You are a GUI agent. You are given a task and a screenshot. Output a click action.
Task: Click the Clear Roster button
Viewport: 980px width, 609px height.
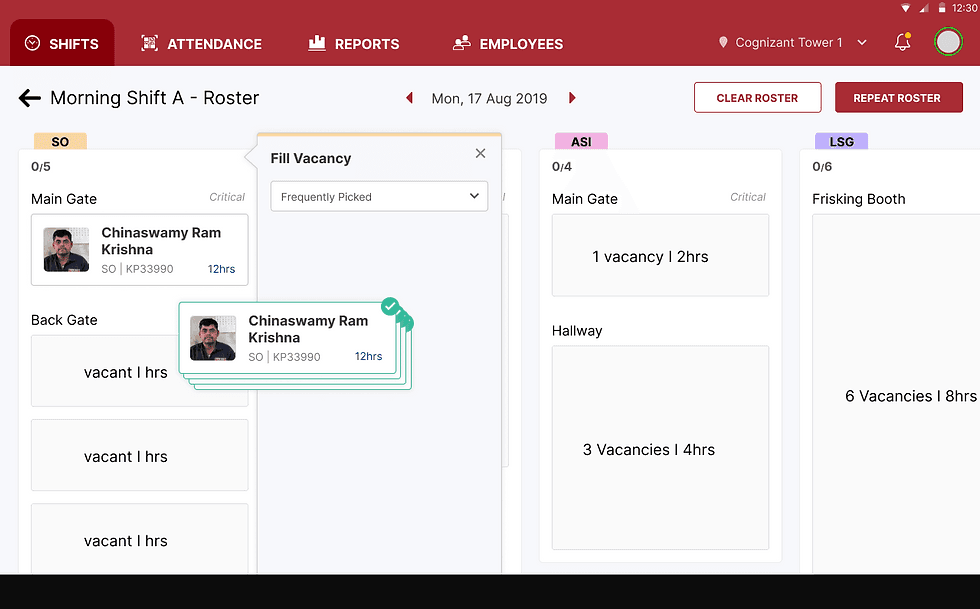[x=758, y=98]
